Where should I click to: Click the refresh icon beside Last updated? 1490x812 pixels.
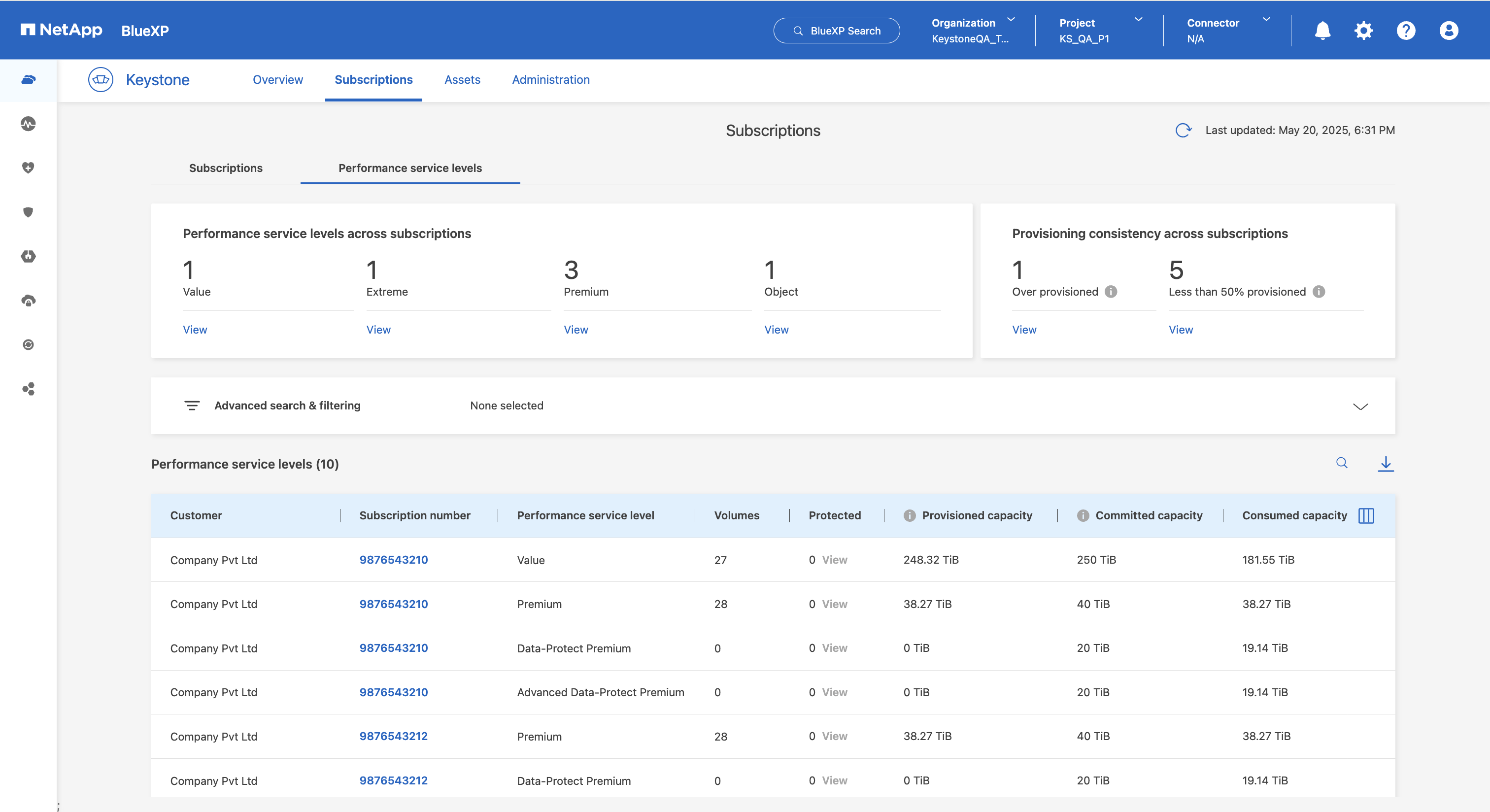pos(1183,130)
